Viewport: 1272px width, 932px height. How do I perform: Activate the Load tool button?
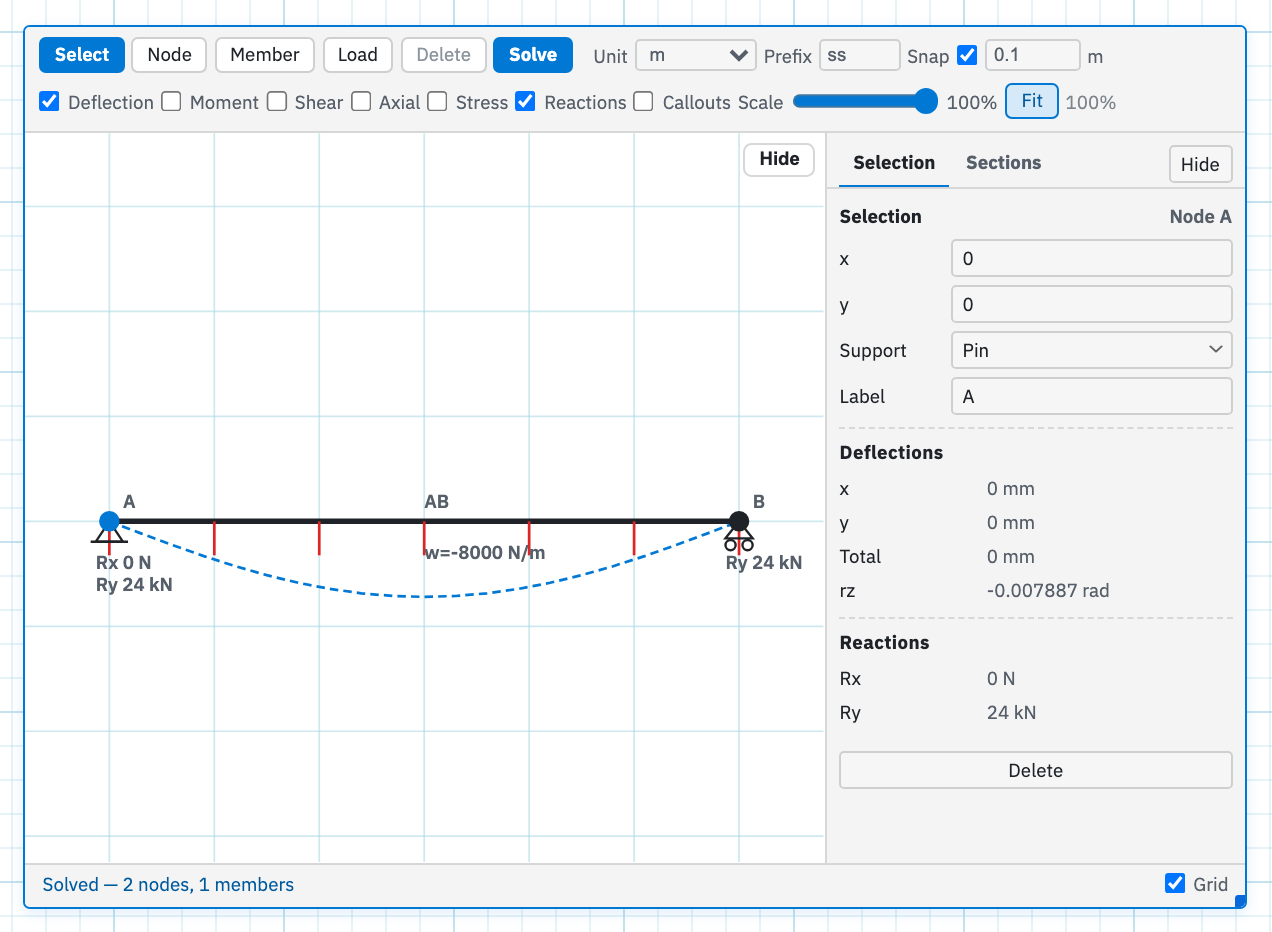pos(358,55)
